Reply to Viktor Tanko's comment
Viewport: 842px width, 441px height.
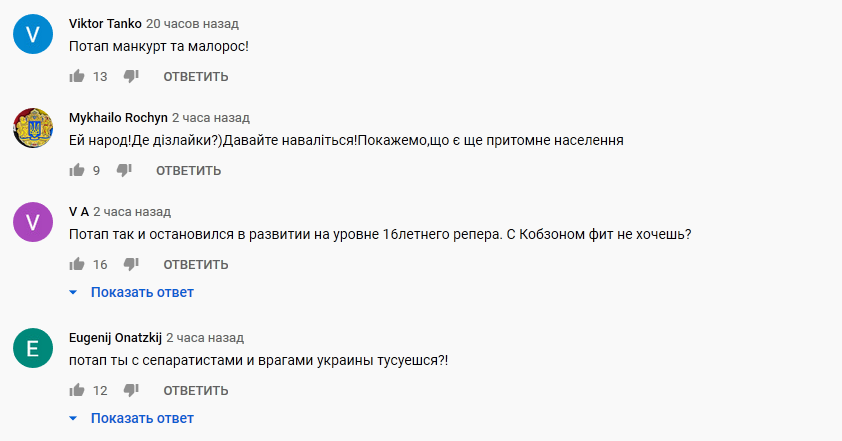(196, 77)
